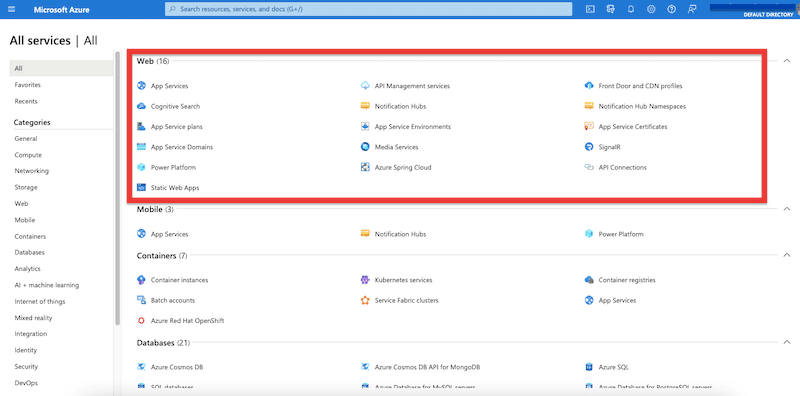
Task: Open Azure Cosmos DB API for MongoDB
Action: (427, 367)
